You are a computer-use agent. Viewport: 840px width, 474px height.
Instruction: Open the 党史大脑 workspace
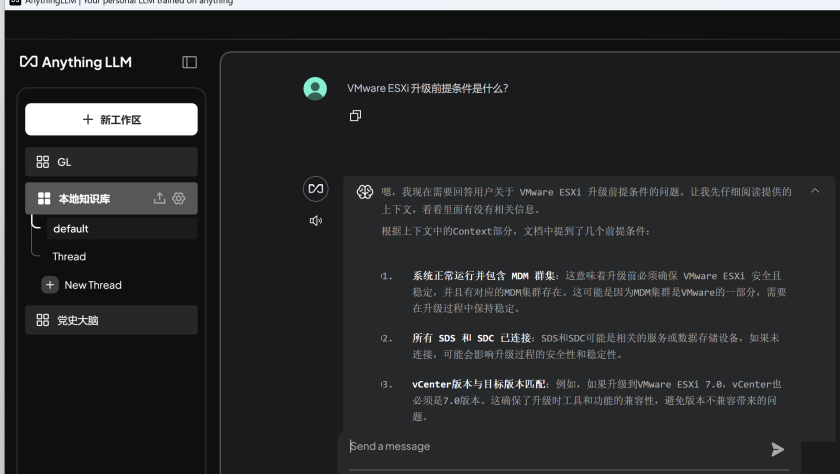click(x=111, y=320)
